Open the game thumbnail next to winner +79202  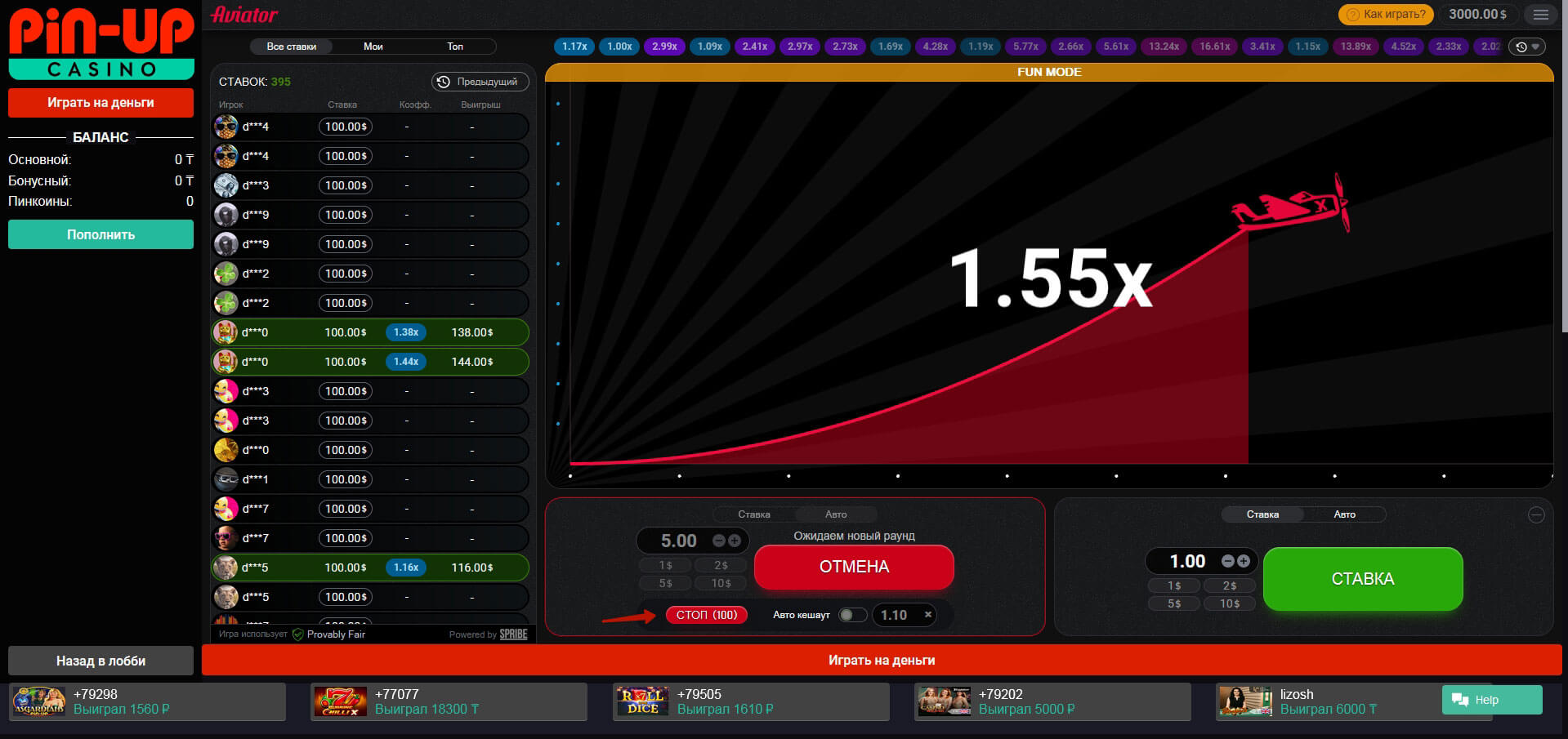[944, 701]
